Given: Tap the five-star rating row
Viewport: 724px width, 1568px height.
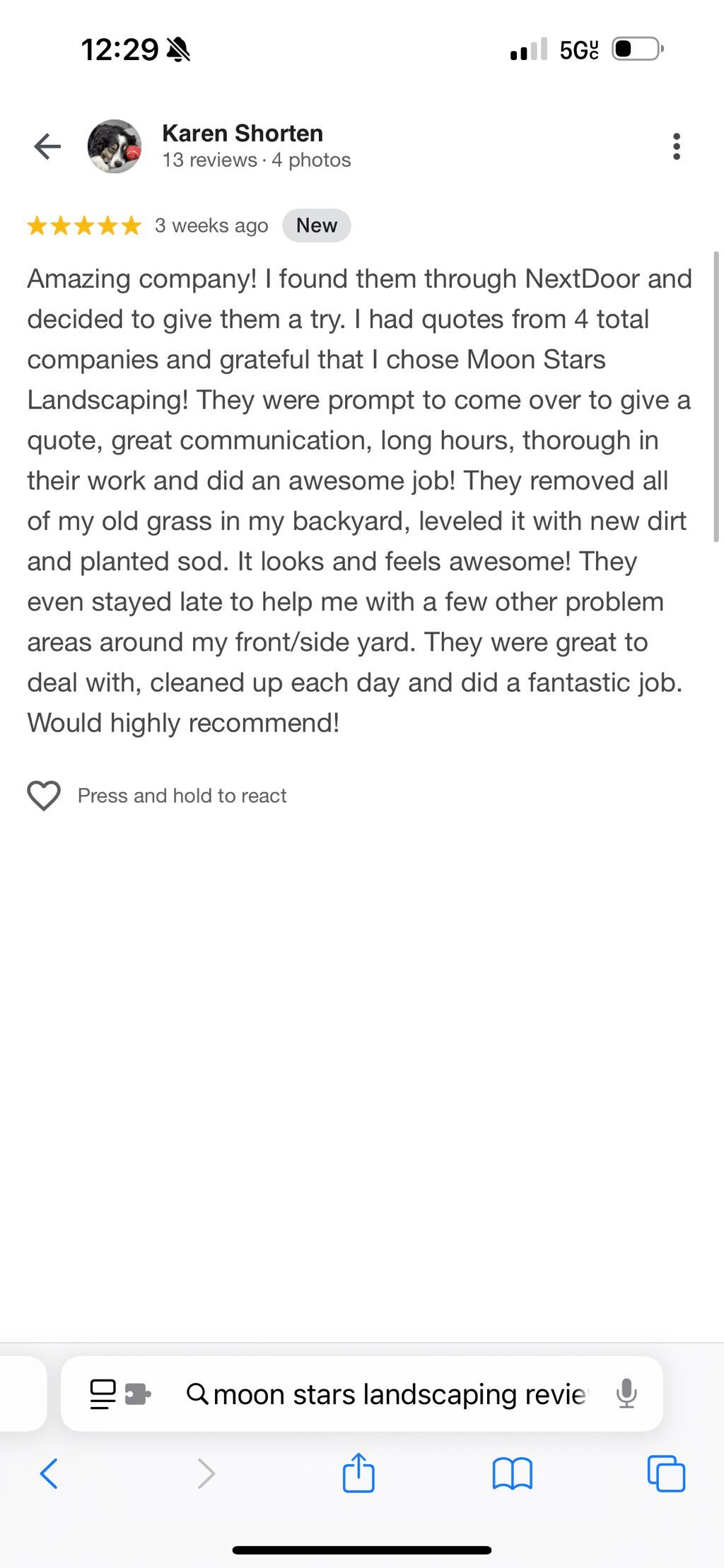Looking at the screenshot, I should [84, 225].
